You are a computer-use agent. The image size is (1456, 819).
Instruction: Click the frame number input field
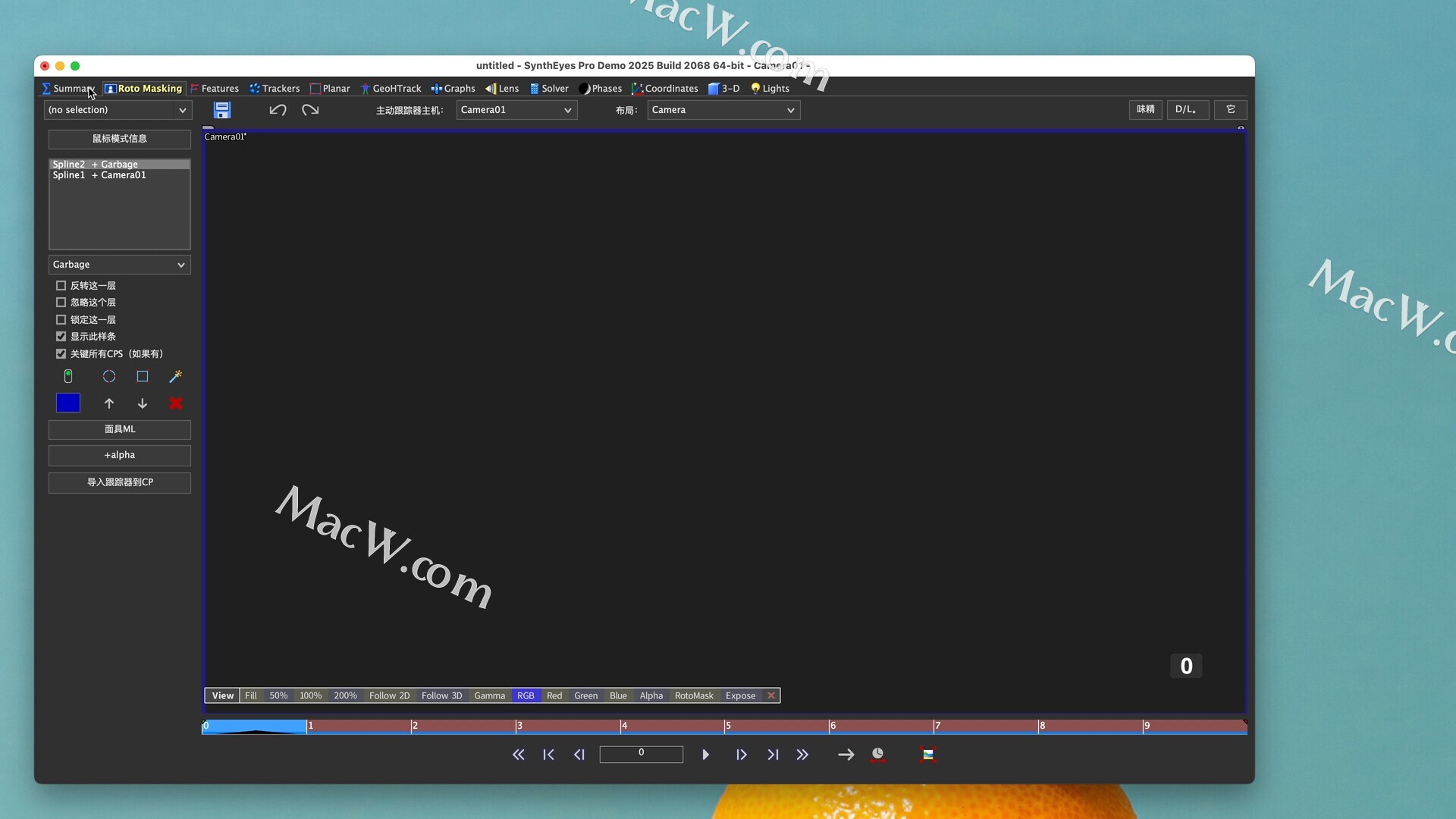642,754
